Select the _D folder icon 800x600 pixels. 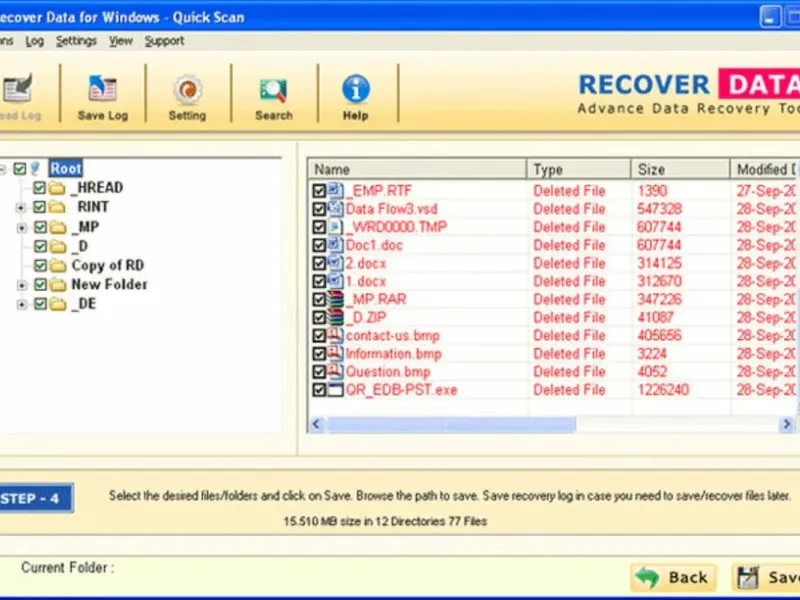[57, 246]
